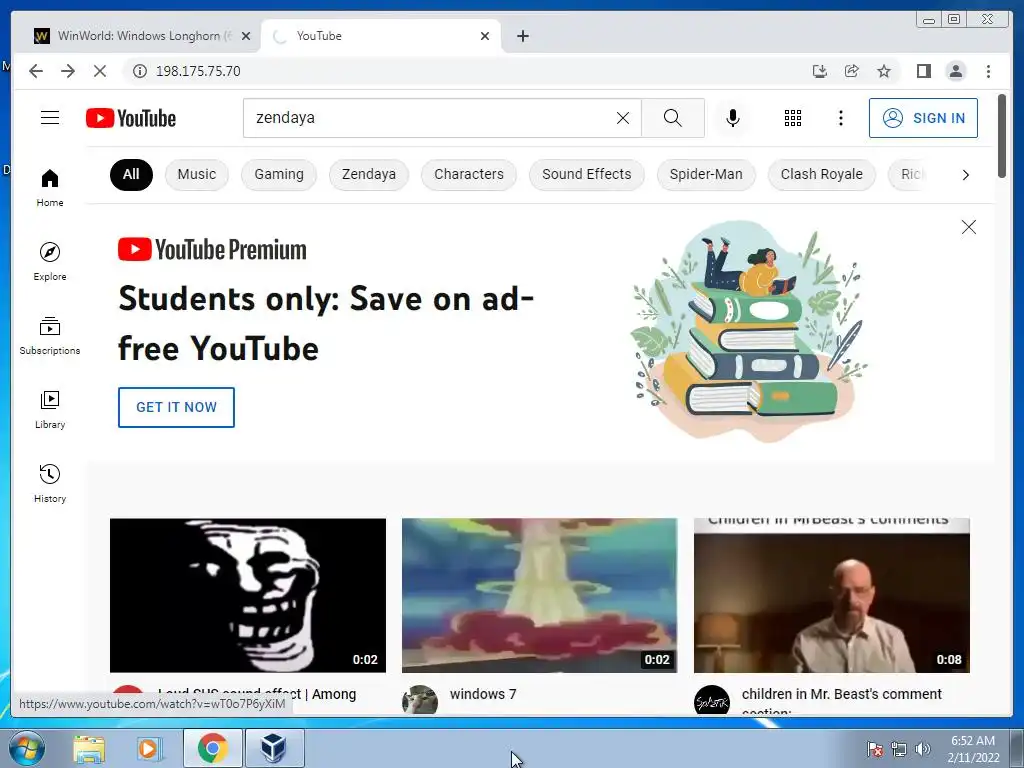Open a new browser tab
This screenshot has width=1024, height=768.
(x=522, y=36)
